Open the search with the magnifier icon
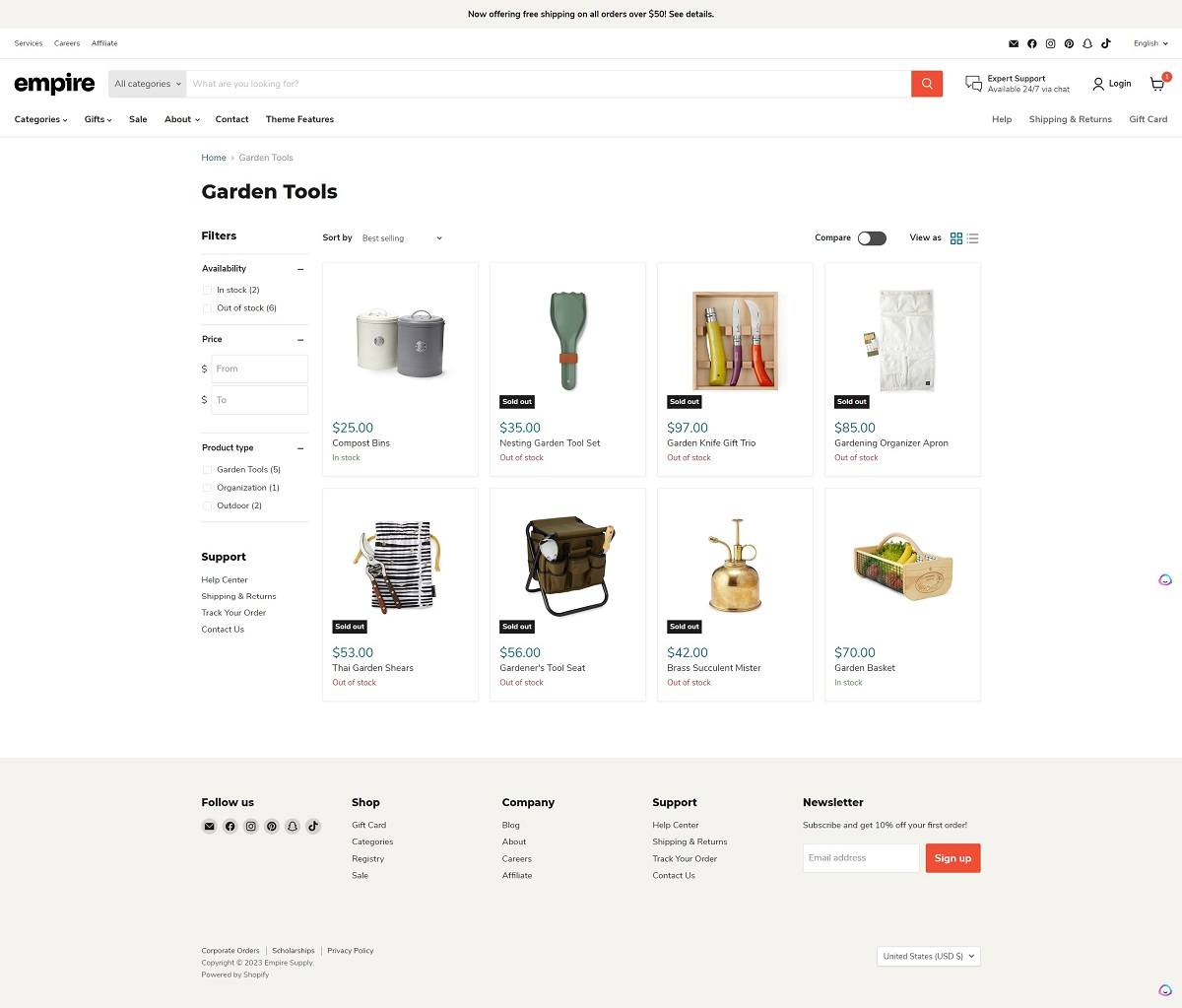Screen dimensions: 1182x1008 pyautogui.click(x=925, y=84)
